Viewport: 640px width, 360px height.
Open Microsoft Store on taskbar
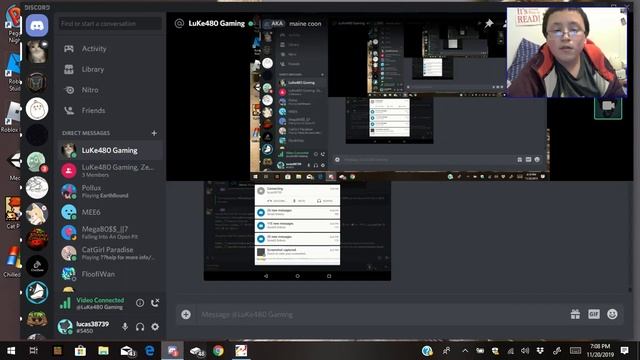80,351
